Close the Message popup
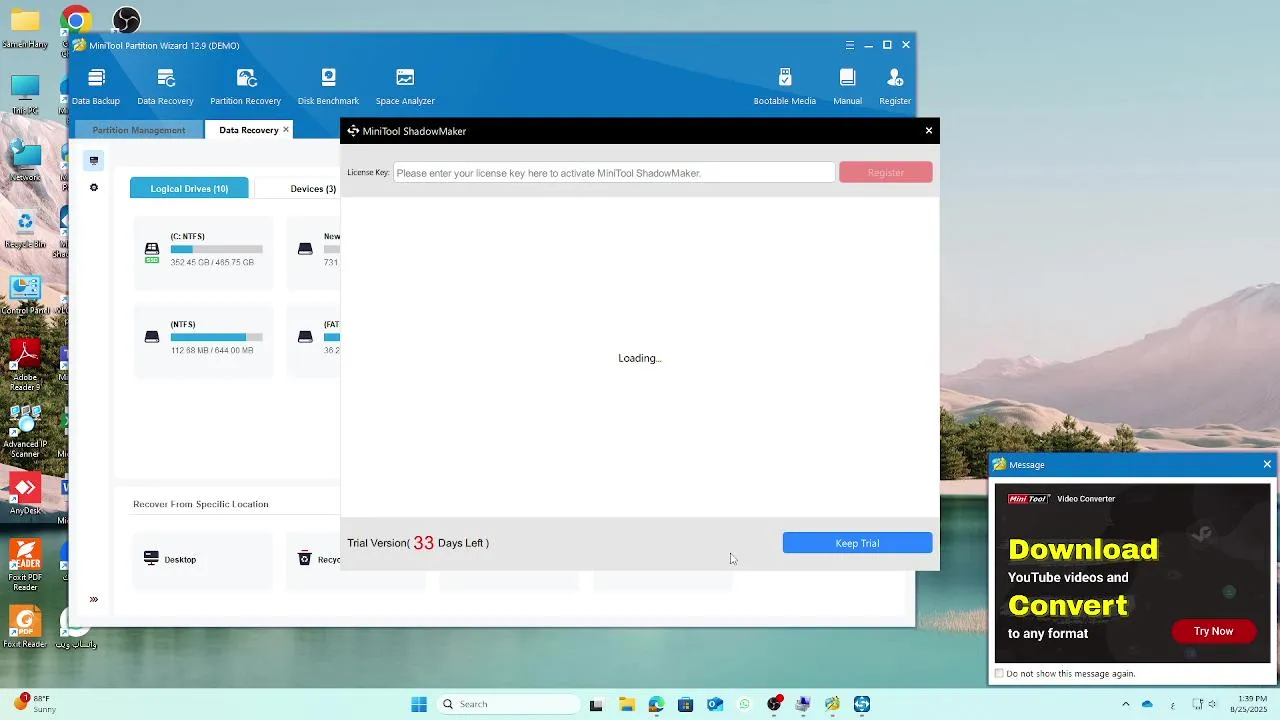Viewport: 1280px width, 720px height. click(1267, 464)
